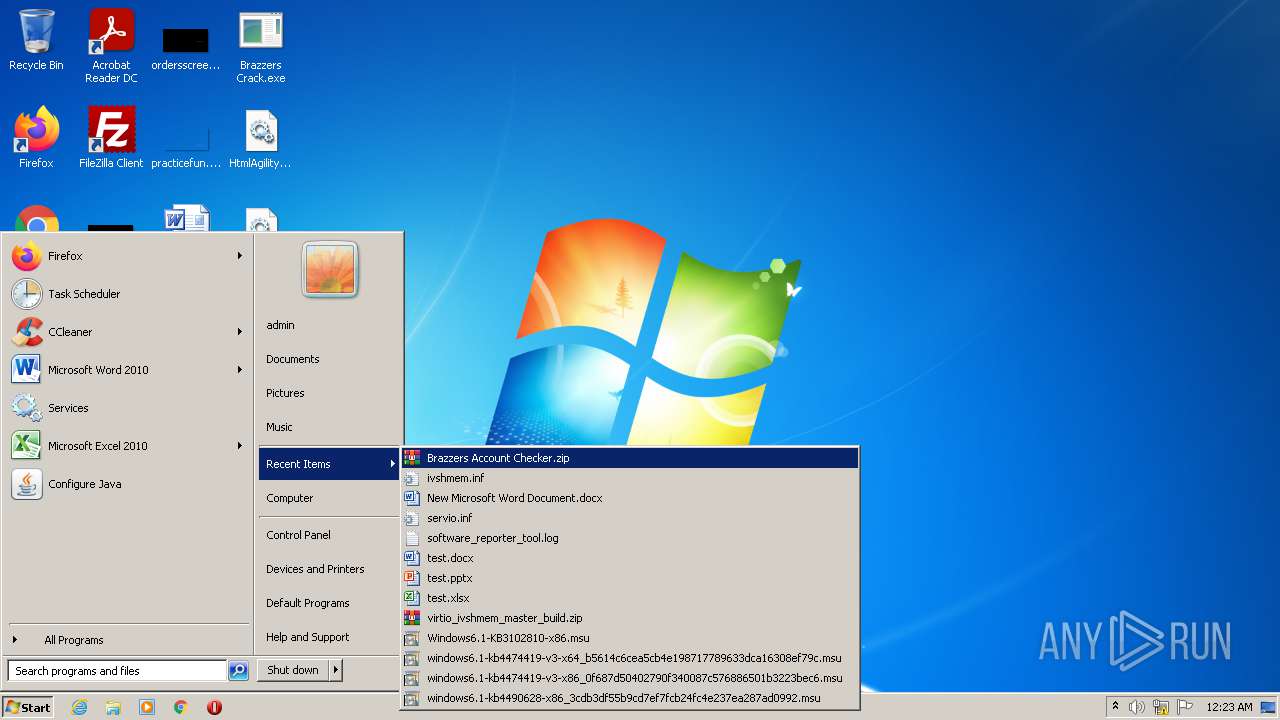
Task: Click Microsoft Word 2010 icon in Start menu
Action: coord(27,370)
